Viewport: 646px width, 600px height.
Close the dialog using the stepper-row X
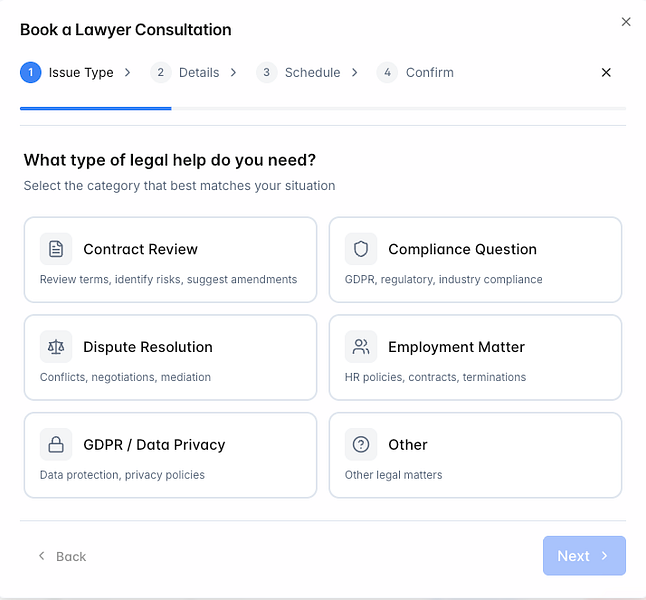click(x=606, y=72)
